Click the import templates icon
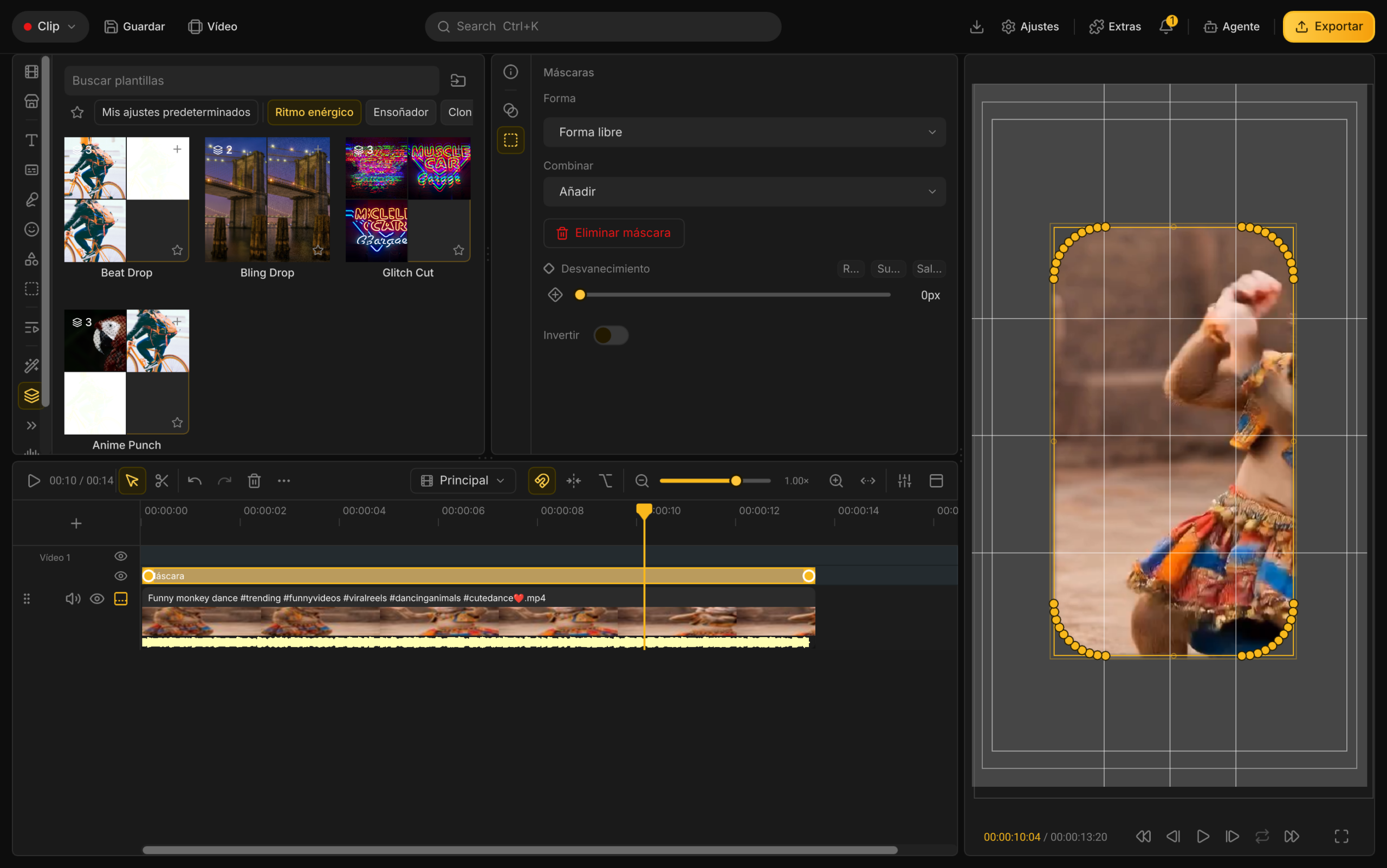 point(458,80)
